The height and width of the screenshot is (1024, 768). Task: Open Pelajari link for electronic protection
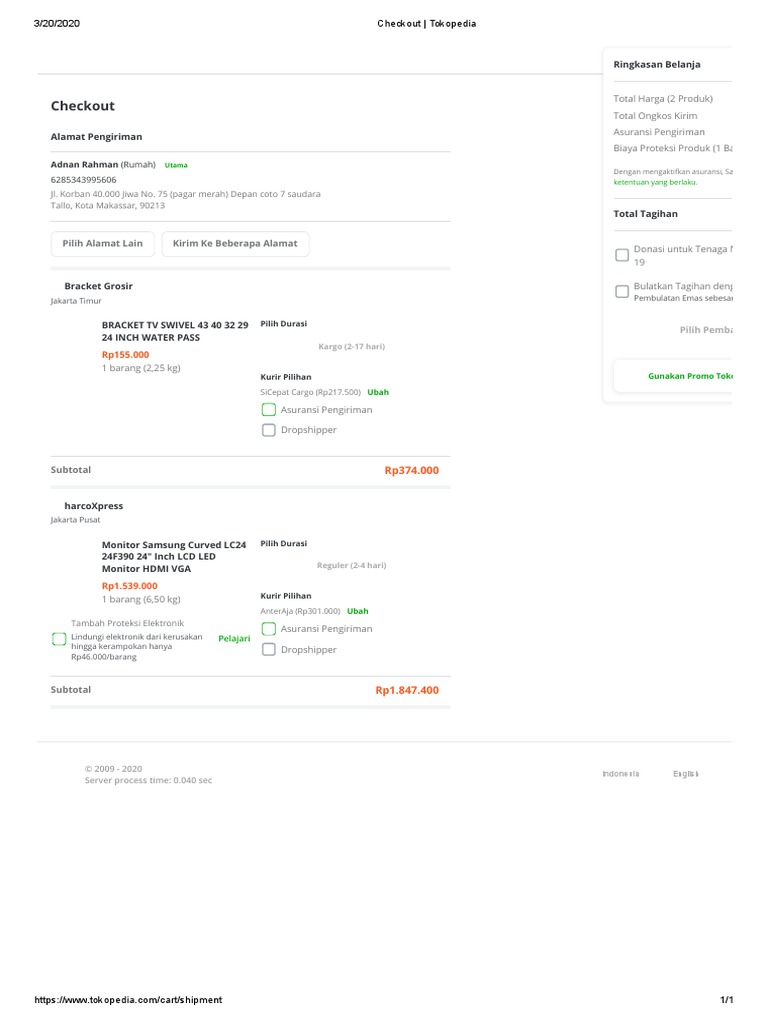(234, 638)
